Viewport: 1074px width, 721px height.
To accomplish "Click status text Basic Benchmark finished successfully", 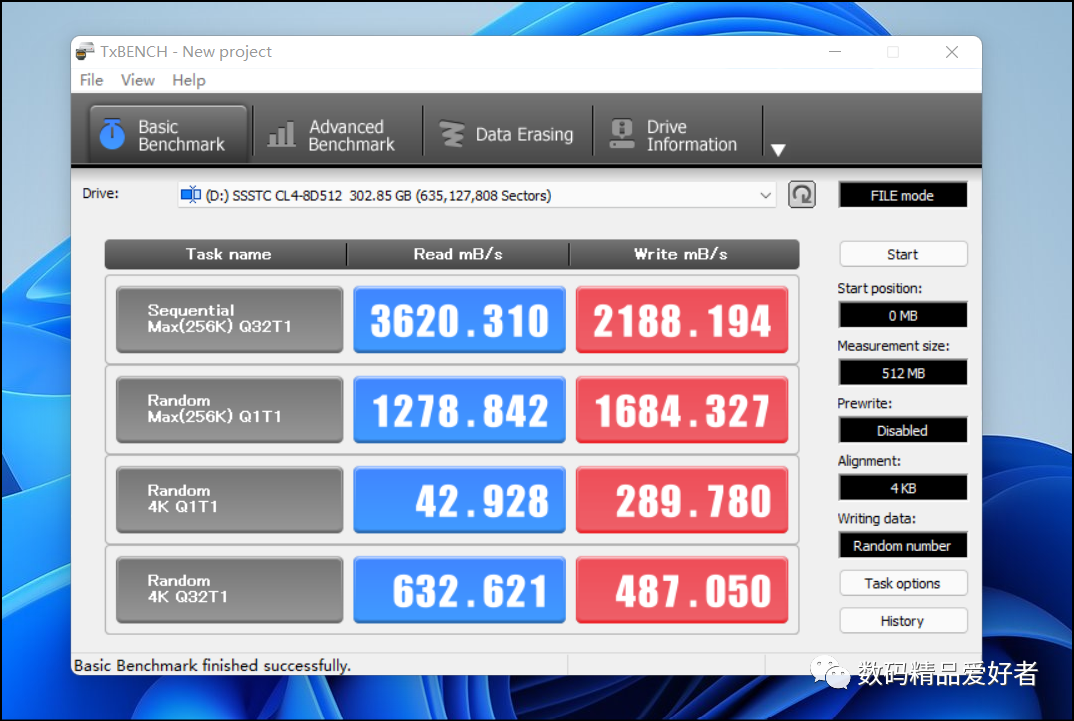I will (212, 666).
